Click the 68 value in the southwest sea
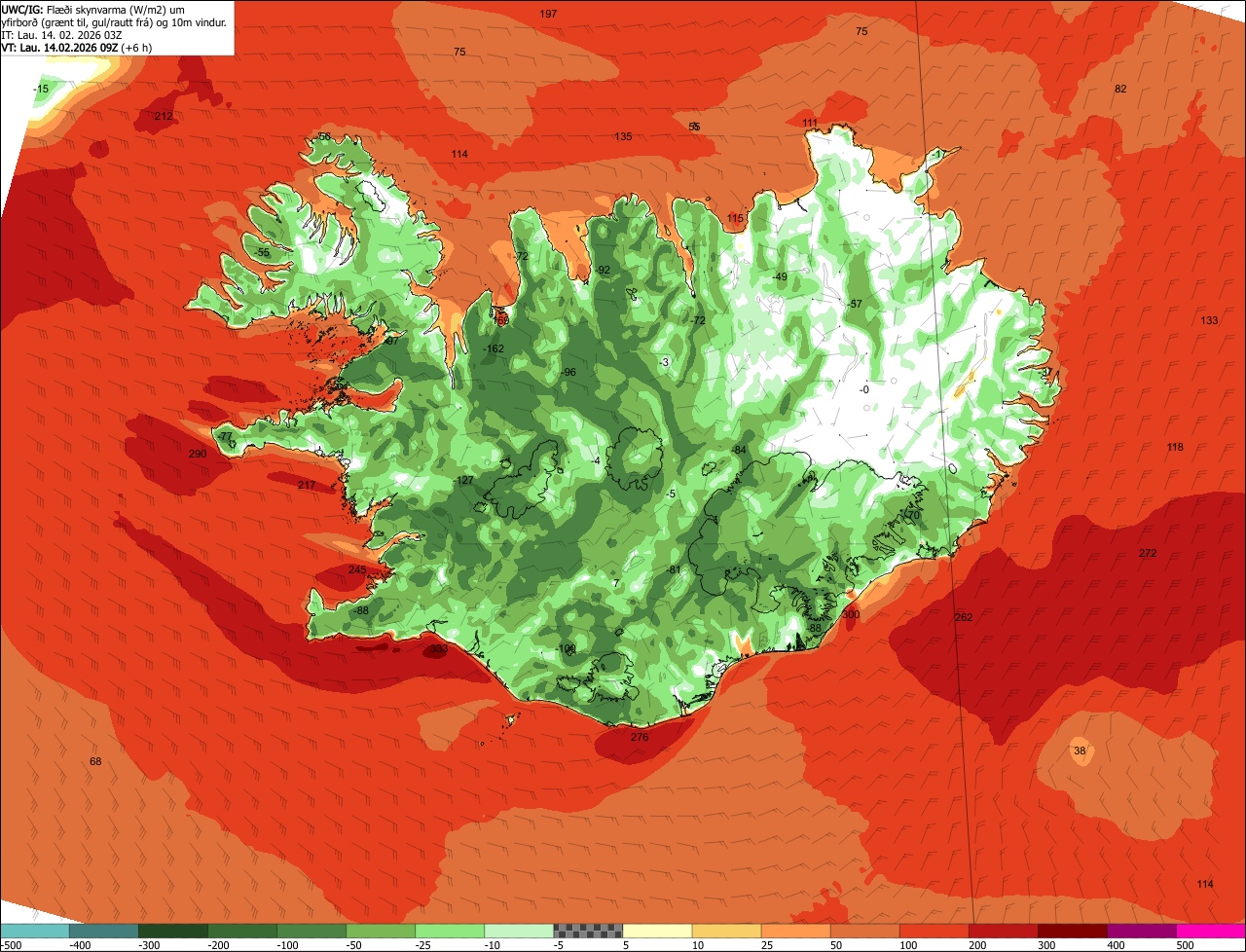This screenshot has width=1246, height=952. 95,762
